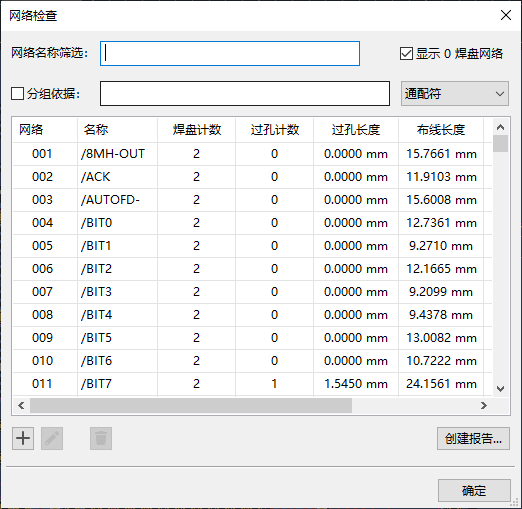Sort by 焊盘计数 column header
Viewport: 522px width, 509px height.
[197, 130]
